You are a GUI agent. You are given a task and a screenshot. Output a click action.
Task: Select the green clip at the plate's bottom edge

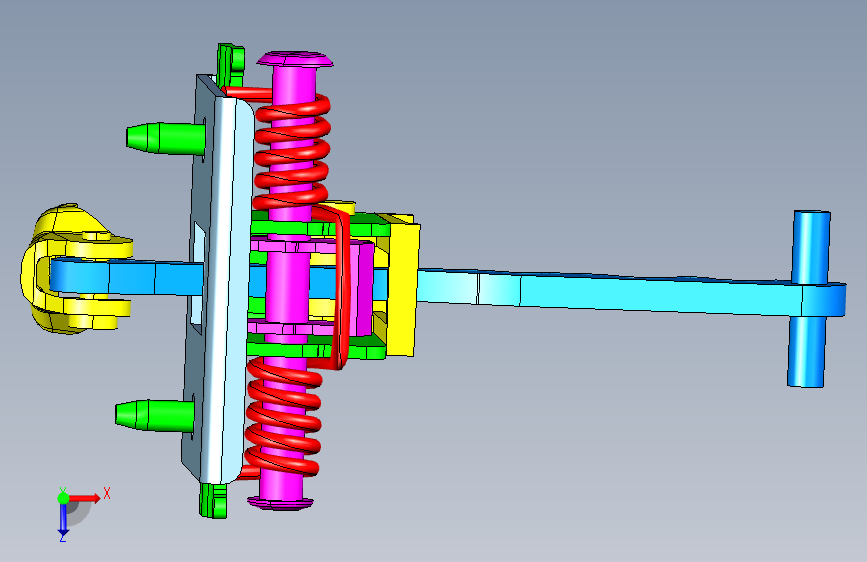[213, 501]
